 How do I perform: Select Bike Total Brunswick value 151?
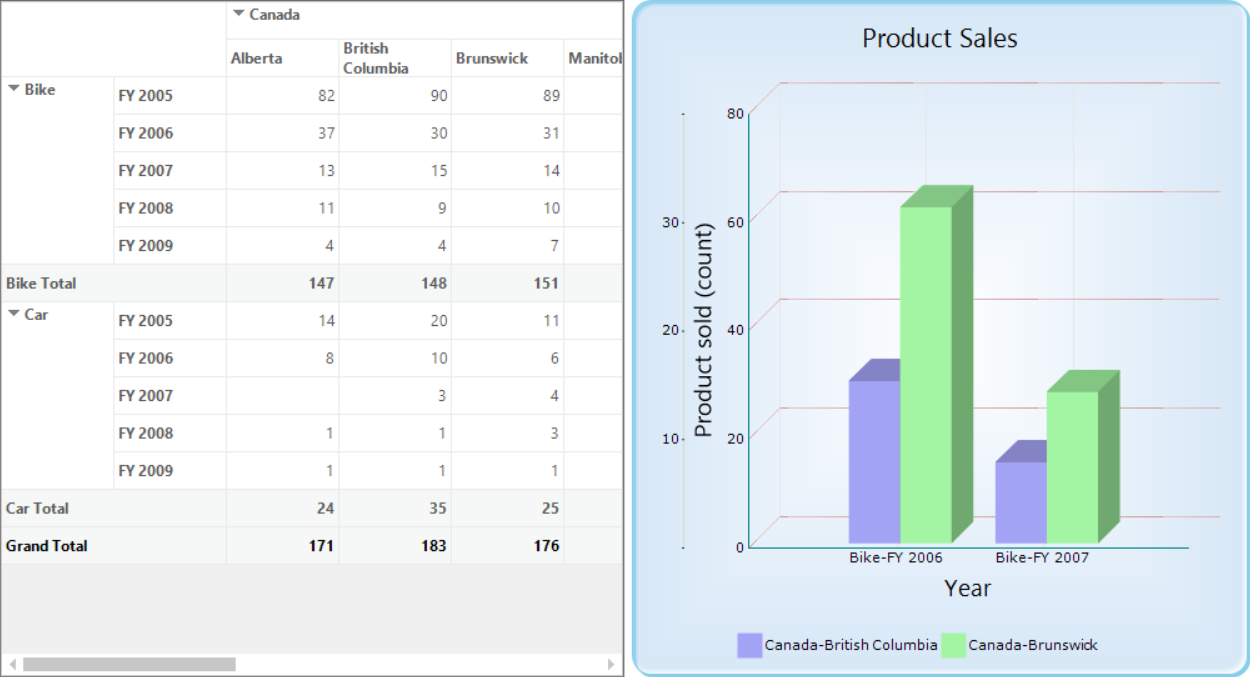507,283
